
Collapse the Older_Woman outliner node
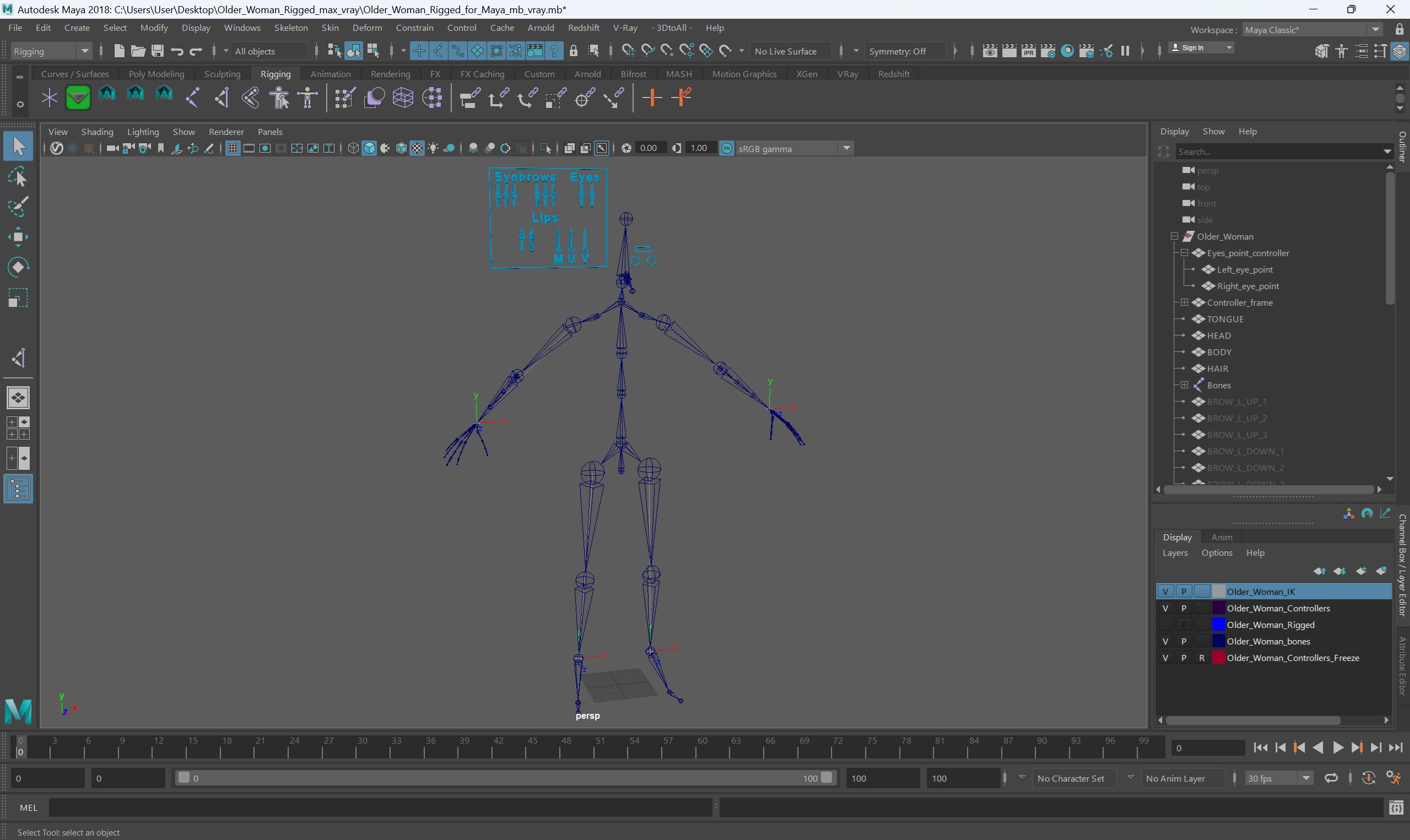[1174, 236]
